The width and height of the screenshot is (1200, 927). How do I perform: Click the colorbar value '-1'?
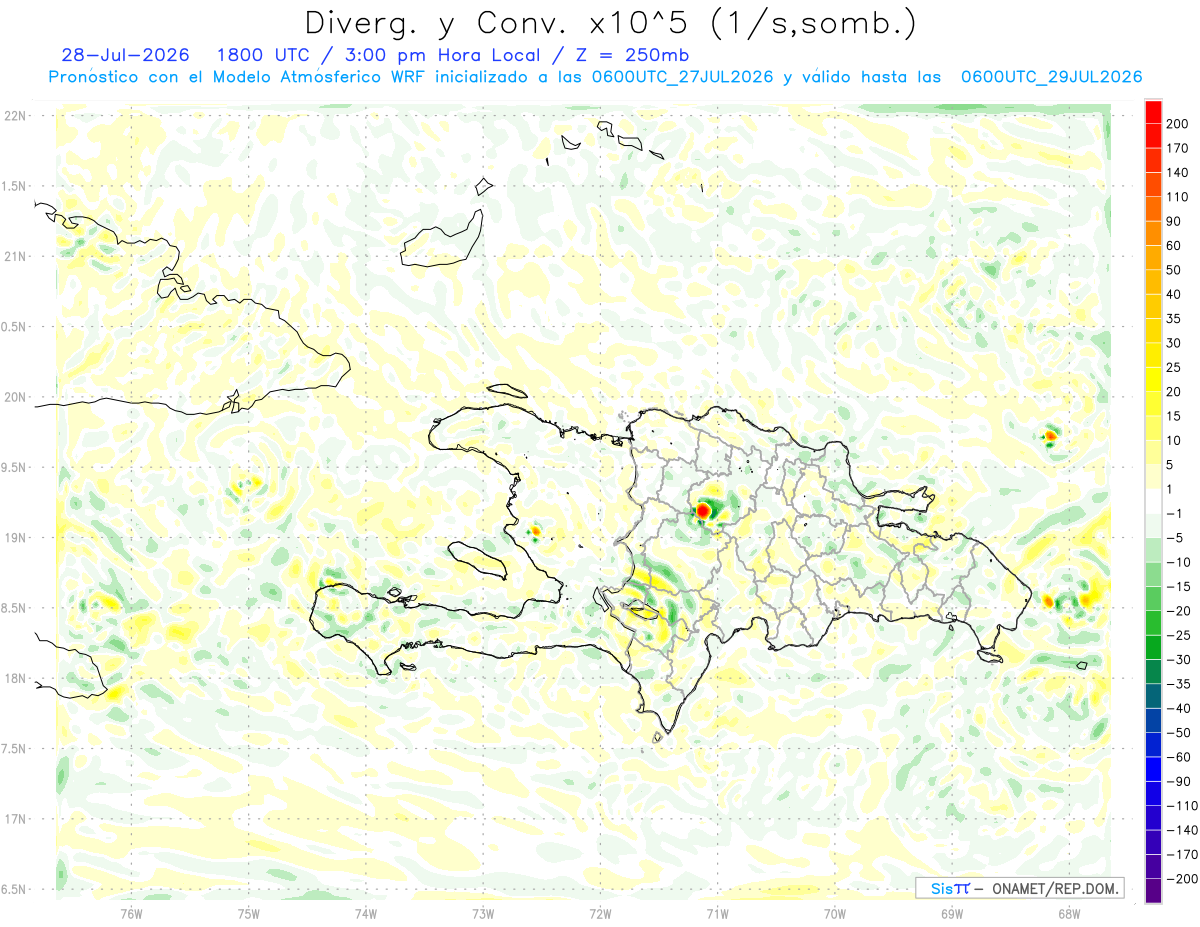(1175, 514)
